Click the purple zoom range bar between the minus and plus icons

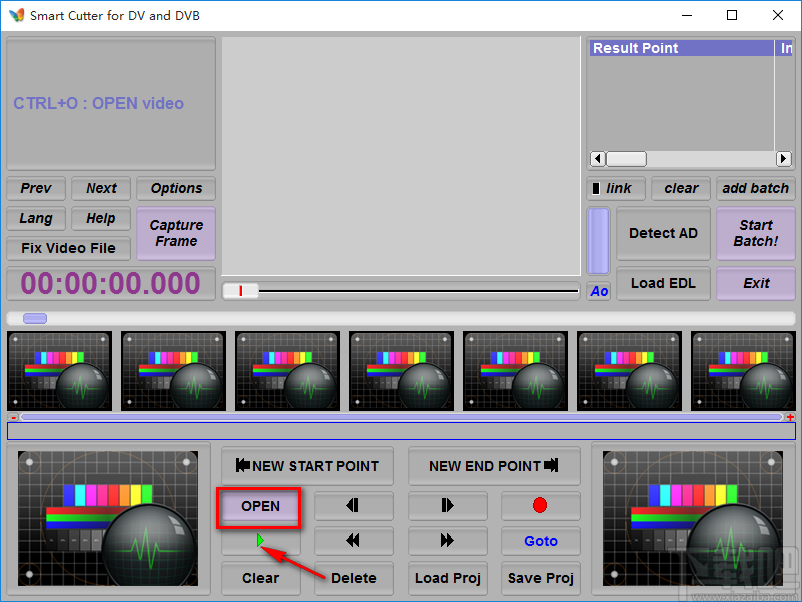pos(402,417)
